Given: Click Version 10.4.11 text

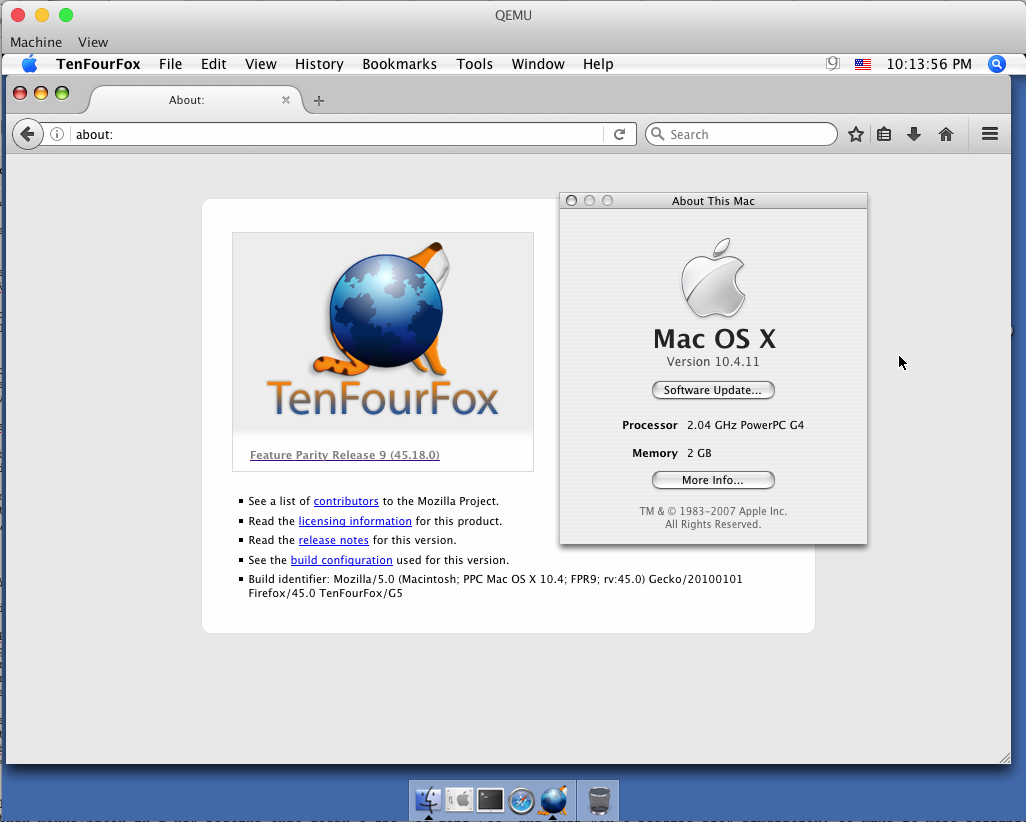Looking at the screenshot, I should (x=713, y=362).
